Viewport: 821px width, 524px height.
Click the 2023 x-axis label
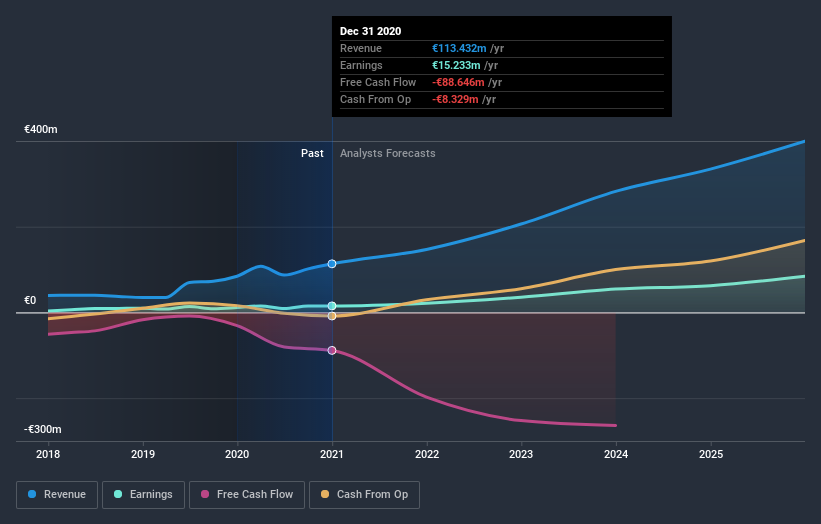521,454
